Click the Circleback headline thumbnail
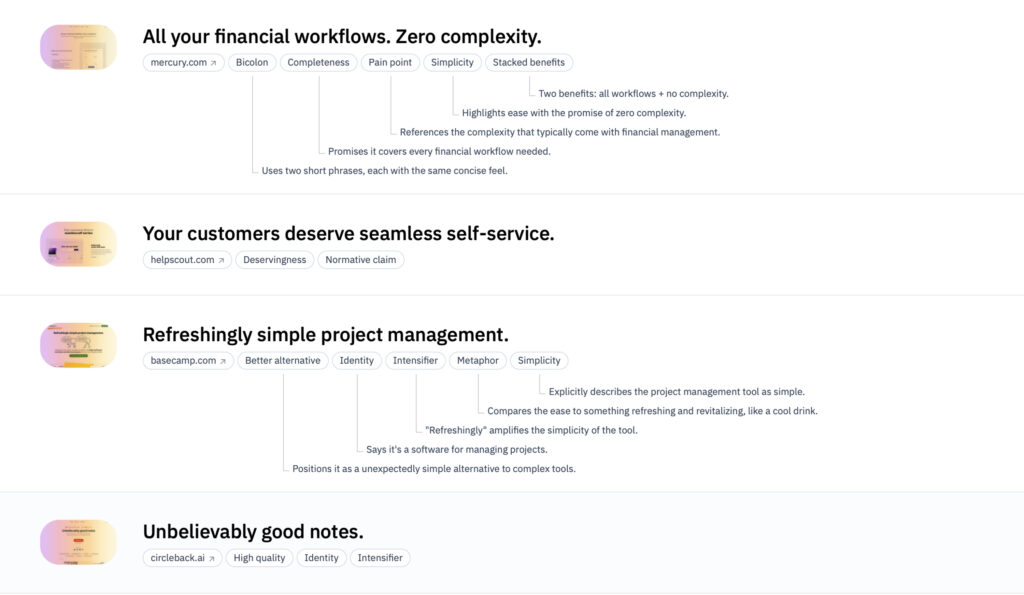 [x=78, y=542]
